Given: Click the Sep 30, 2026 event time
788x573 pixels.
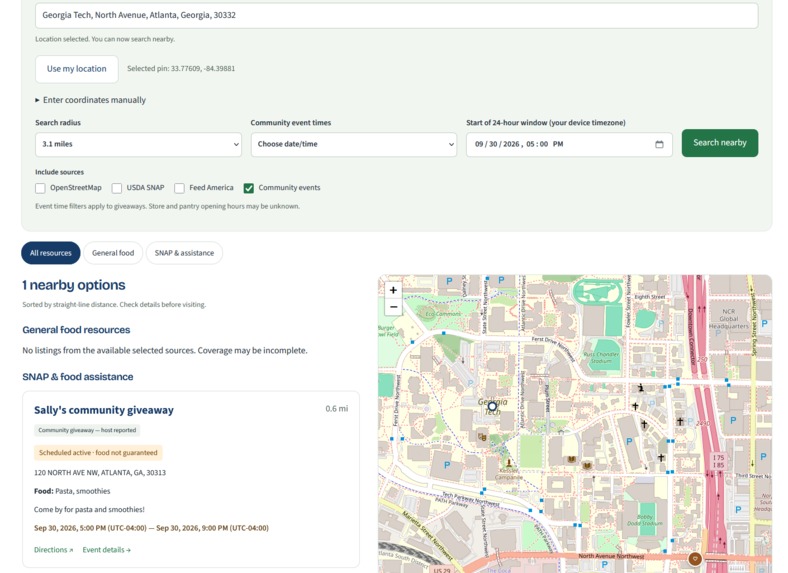Looking at the screenshot, I should [x=151, y=528].
